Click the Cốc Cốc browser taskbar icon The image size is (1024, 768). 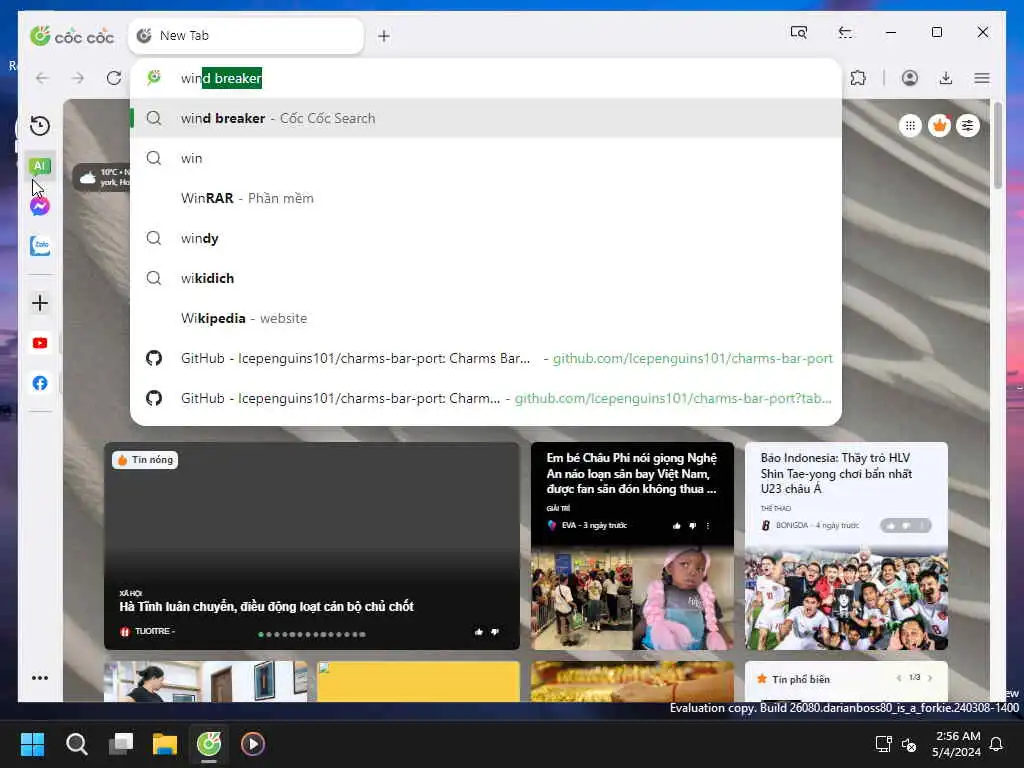(x=209, y=744)
